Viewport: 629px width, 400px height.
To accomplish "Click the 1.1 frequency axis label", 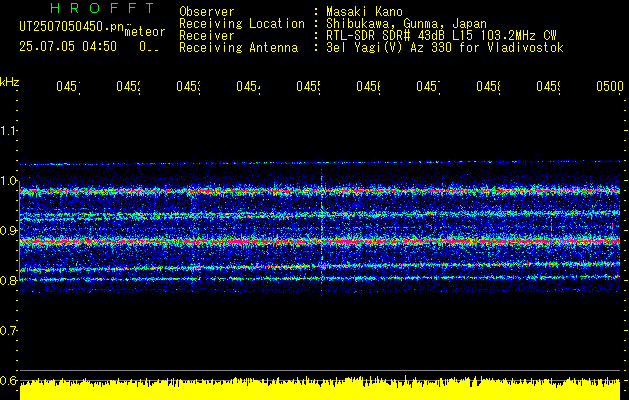I will tap(8, 130).
